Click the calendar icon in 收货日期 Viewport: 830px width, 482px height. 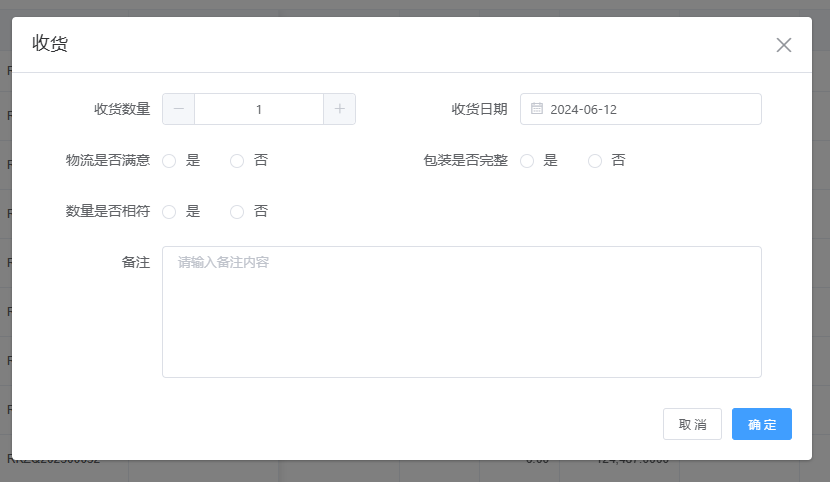pos(537,109)
